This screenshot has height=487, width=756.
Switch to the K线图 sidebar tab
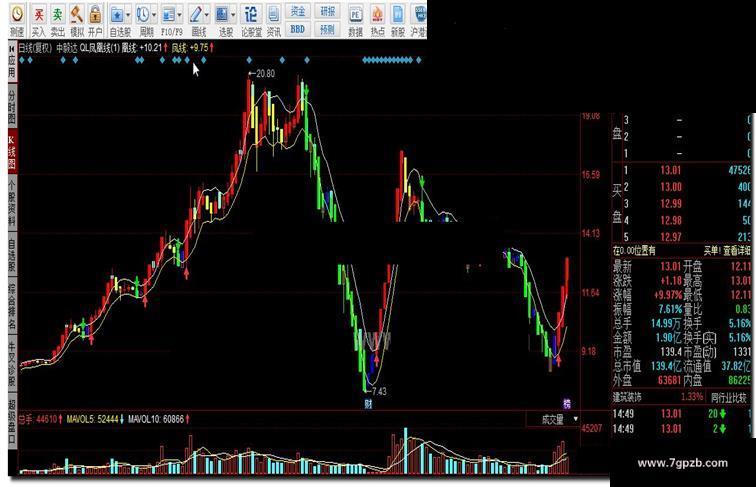pos(13,151)
